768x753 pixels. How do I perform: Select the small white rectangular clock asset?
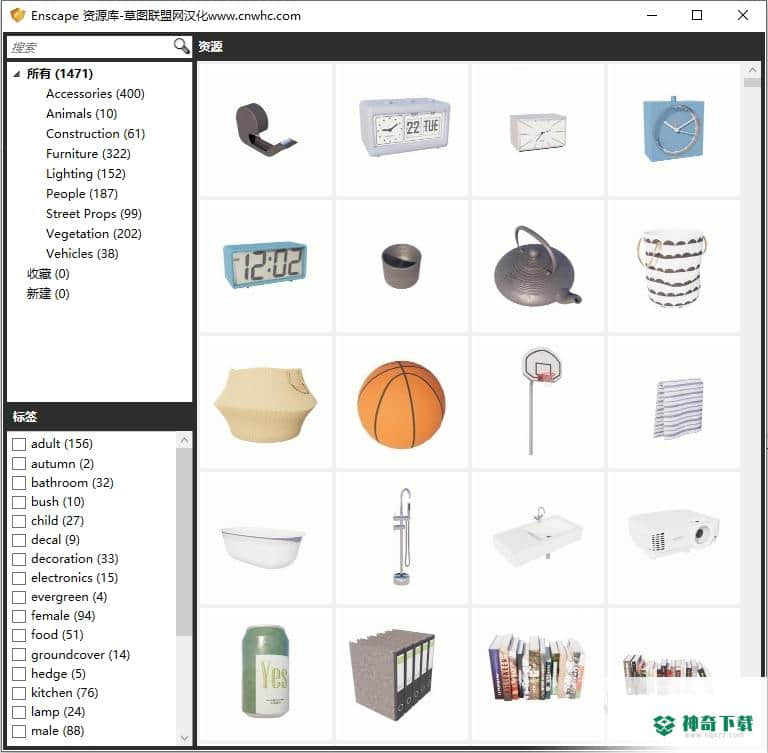pyautogui.click(x=538, y=129)
